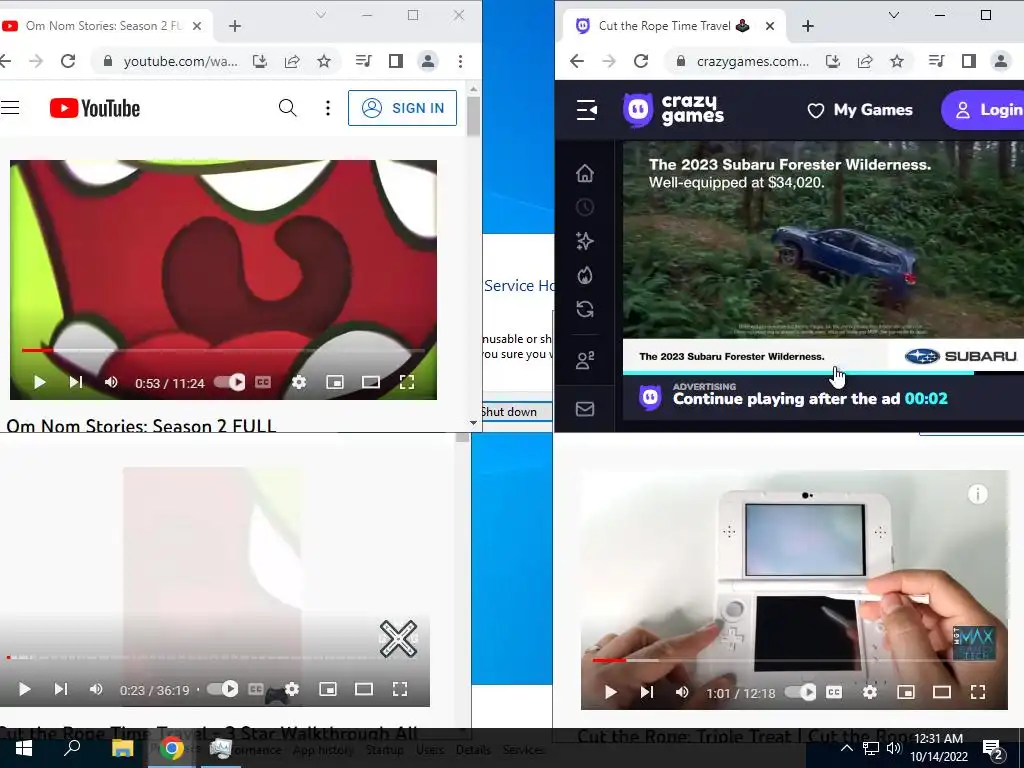The image size is (1024, 768).
Task: Open My Games on CrazyGames
Action: coord(859,110)
